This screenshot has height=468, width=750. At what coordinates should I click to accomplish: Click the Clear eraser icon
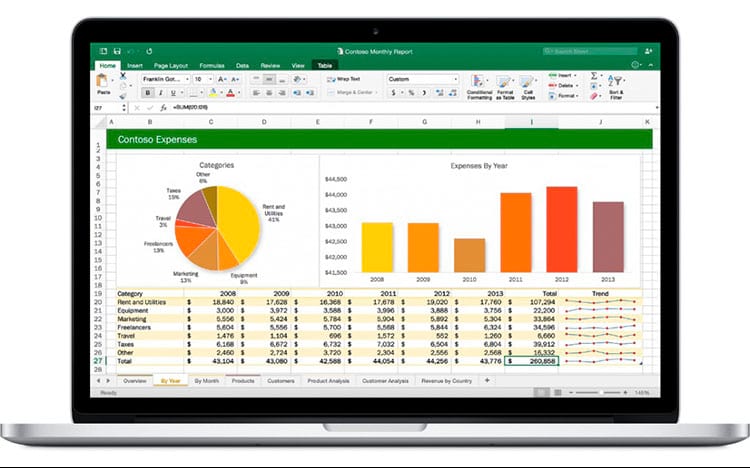(x=594, y=96)
